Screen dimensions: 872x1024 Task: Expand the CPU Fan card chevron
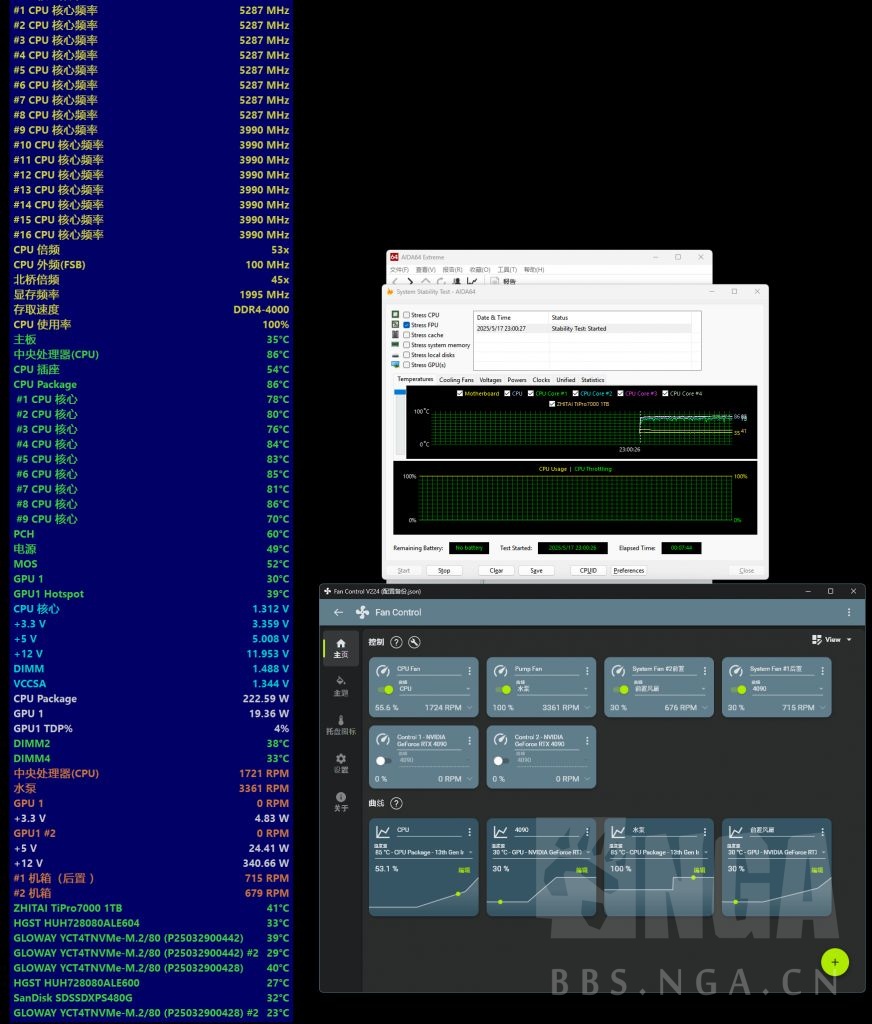[x=469, y=708]
